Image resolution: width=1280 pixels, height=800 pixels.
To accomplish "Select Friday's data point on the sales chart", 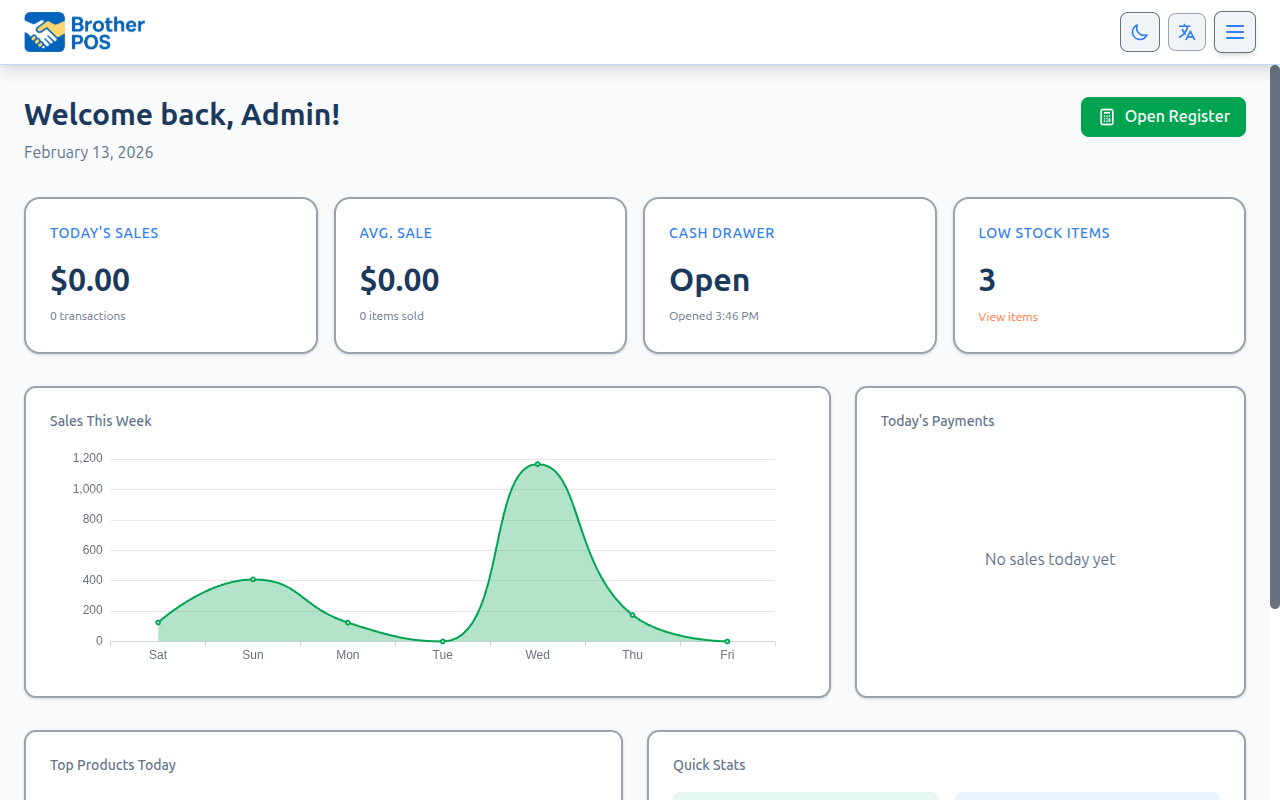I will pos(727,641).
